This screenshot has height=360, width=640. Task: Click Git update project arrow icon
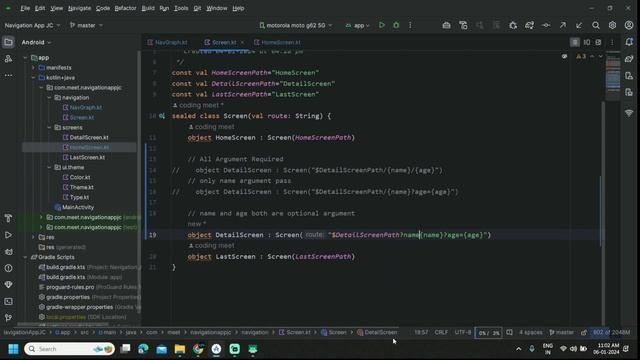click(x=579, y=25)
